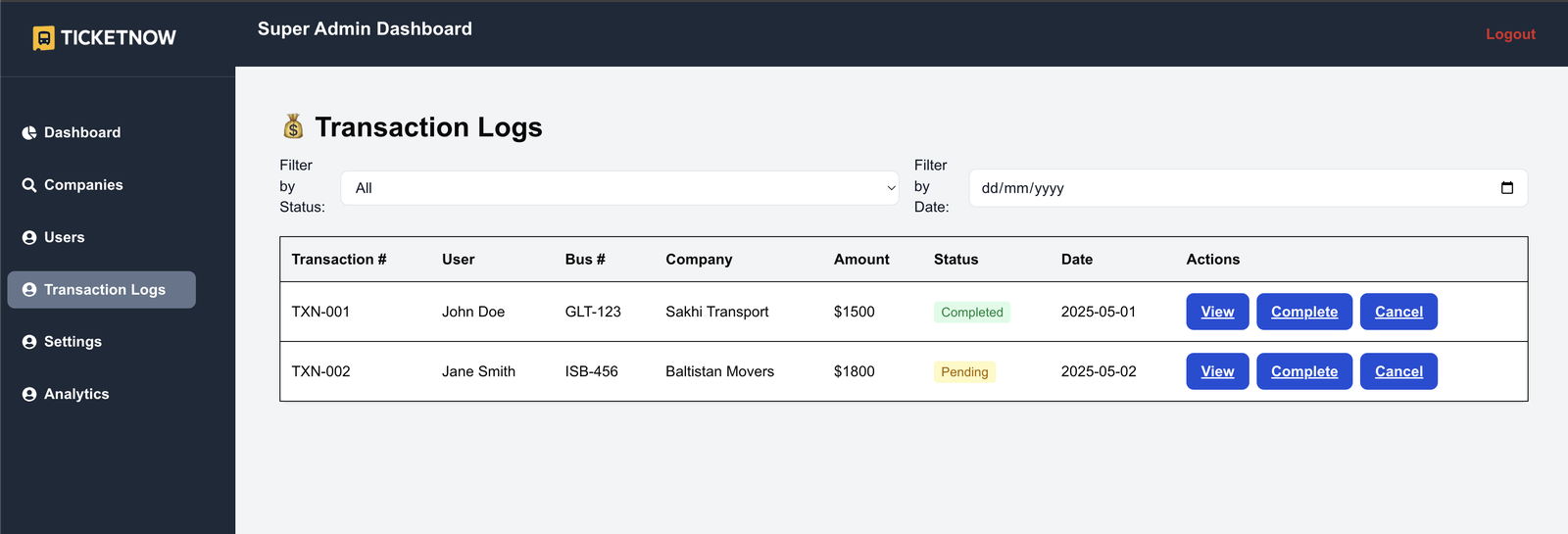This screenshot has width=1568, height=534.
Task: Expand the Filter by Status dropdown
Action: tap(619, 188)
